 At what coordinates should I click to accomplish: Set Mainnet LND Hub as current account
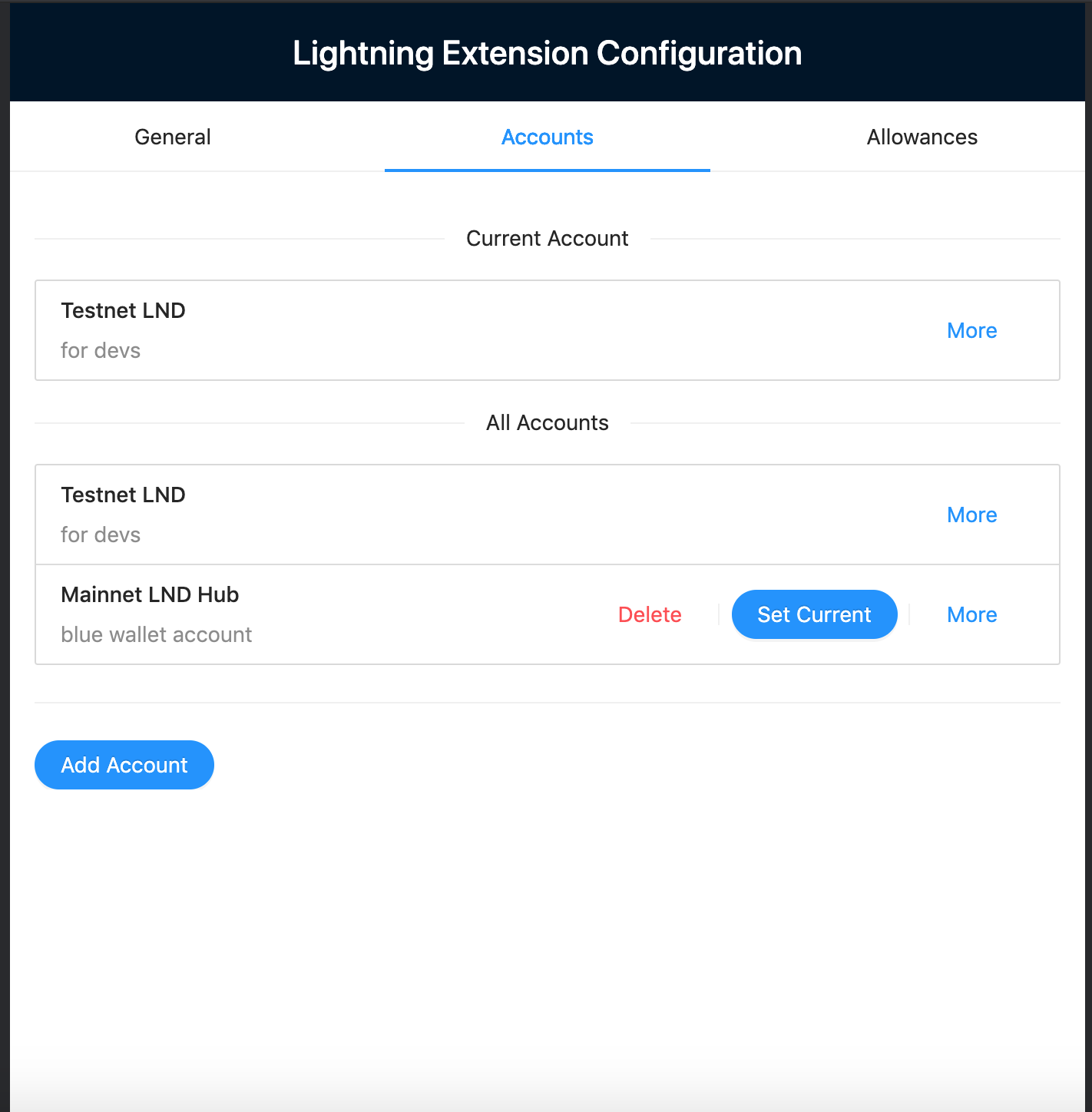click(x=814, y=614)
